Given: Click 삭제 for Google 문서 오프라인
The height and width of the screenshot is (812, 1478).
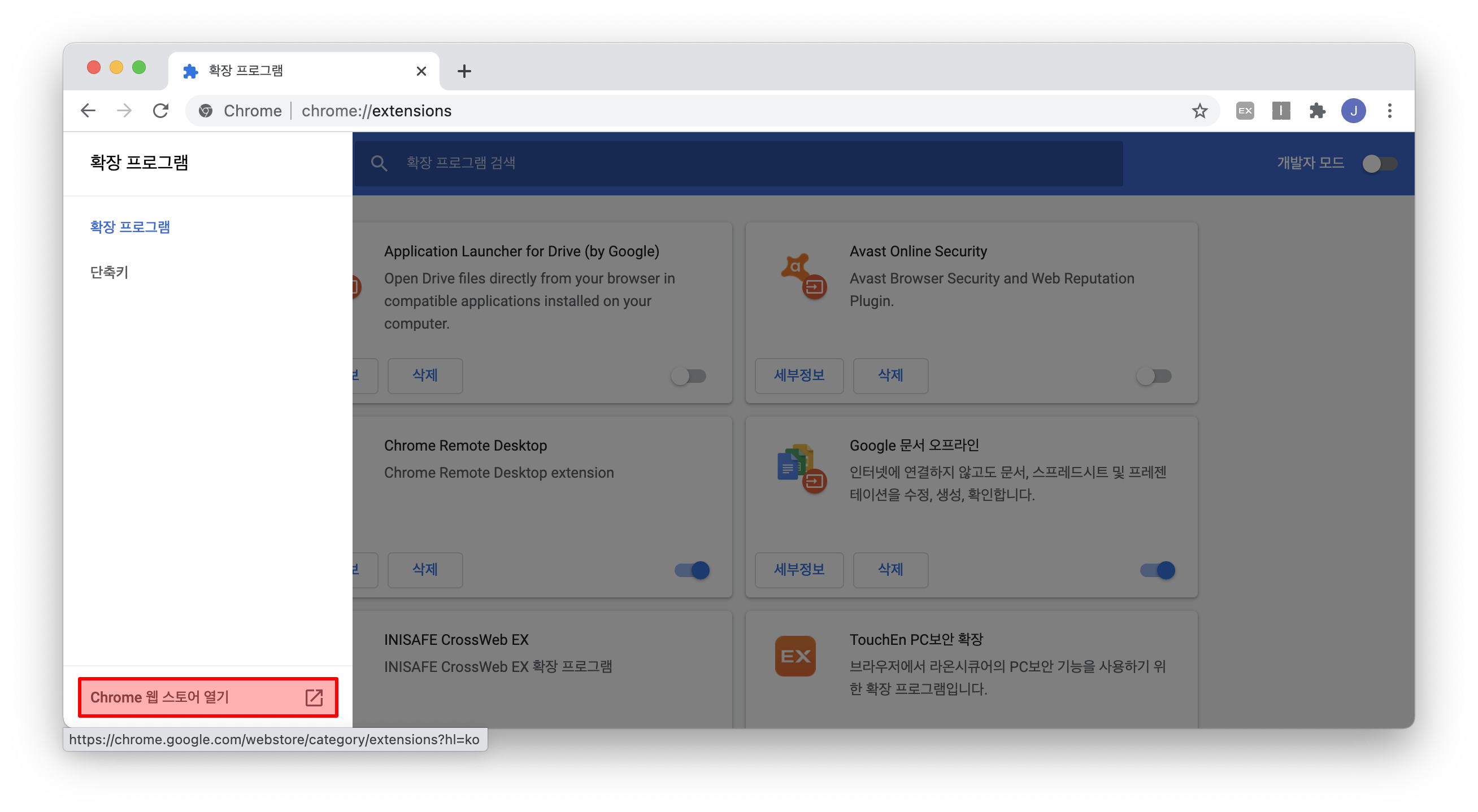Looking at the screenshot, I should (890, 569).
